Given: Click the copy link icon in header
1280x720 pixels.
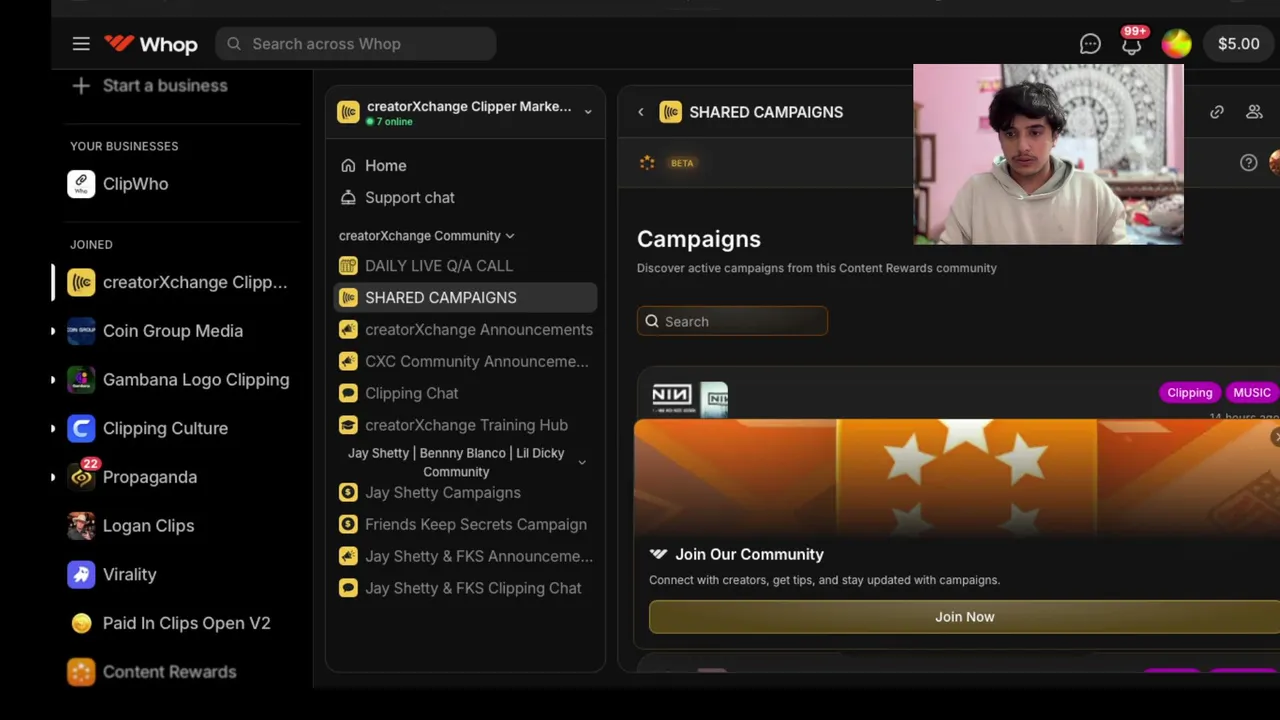Looking at the screenshot, I should [1217, 112].
